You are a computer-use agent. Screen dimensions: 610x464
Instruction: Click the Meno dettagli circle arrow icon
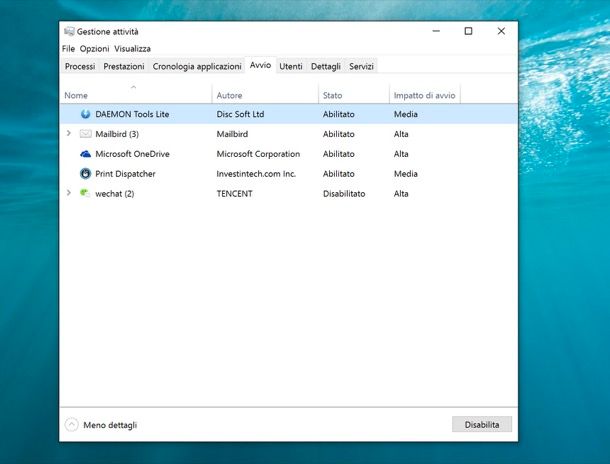coord(72,425)
